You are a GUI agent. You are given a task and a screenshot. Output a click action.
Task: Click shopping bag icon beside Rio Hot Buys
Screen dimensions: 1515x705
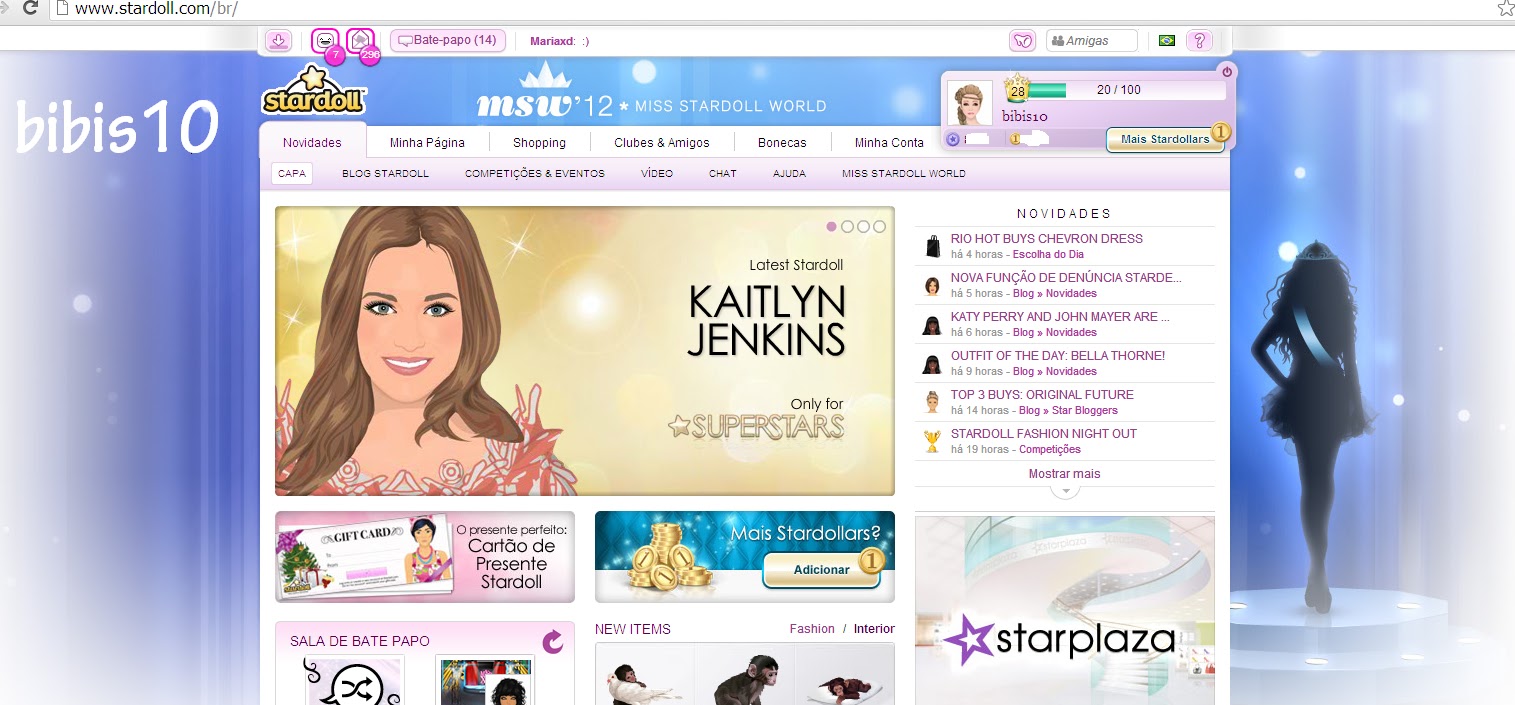(x=932, y=246)
